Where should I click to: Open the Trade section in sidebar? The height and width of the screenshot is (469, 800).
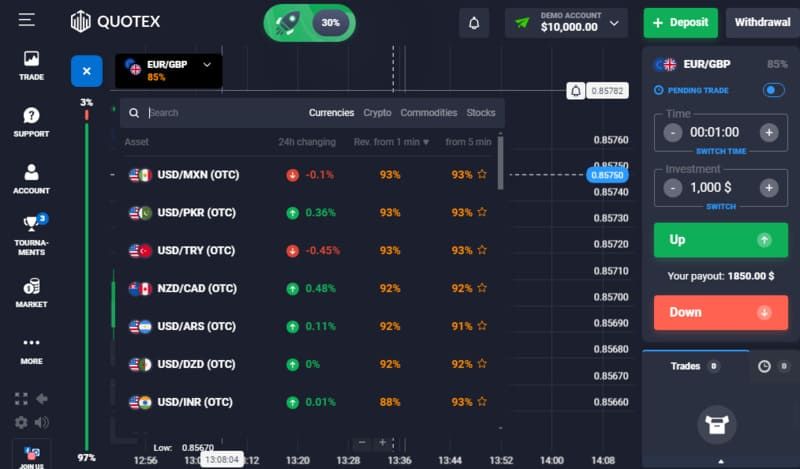[31, 66]
